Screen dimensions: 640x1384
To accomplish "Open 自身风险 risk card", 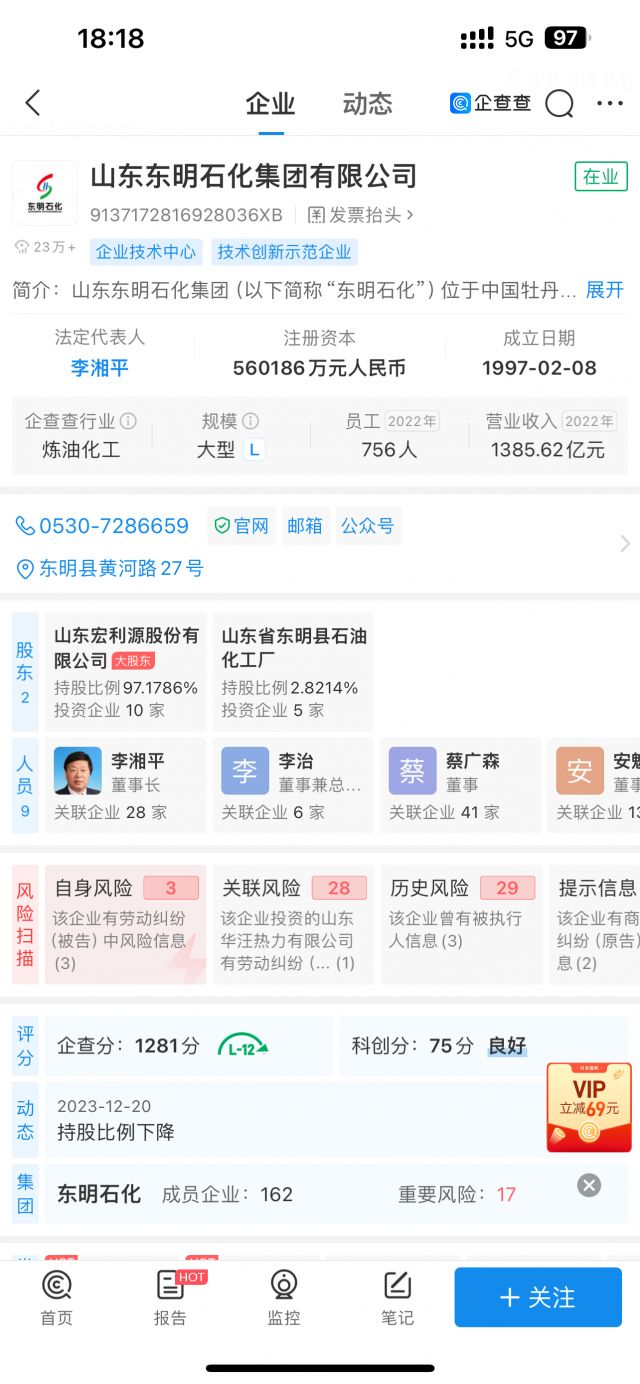I will click(x=126, y=924).
